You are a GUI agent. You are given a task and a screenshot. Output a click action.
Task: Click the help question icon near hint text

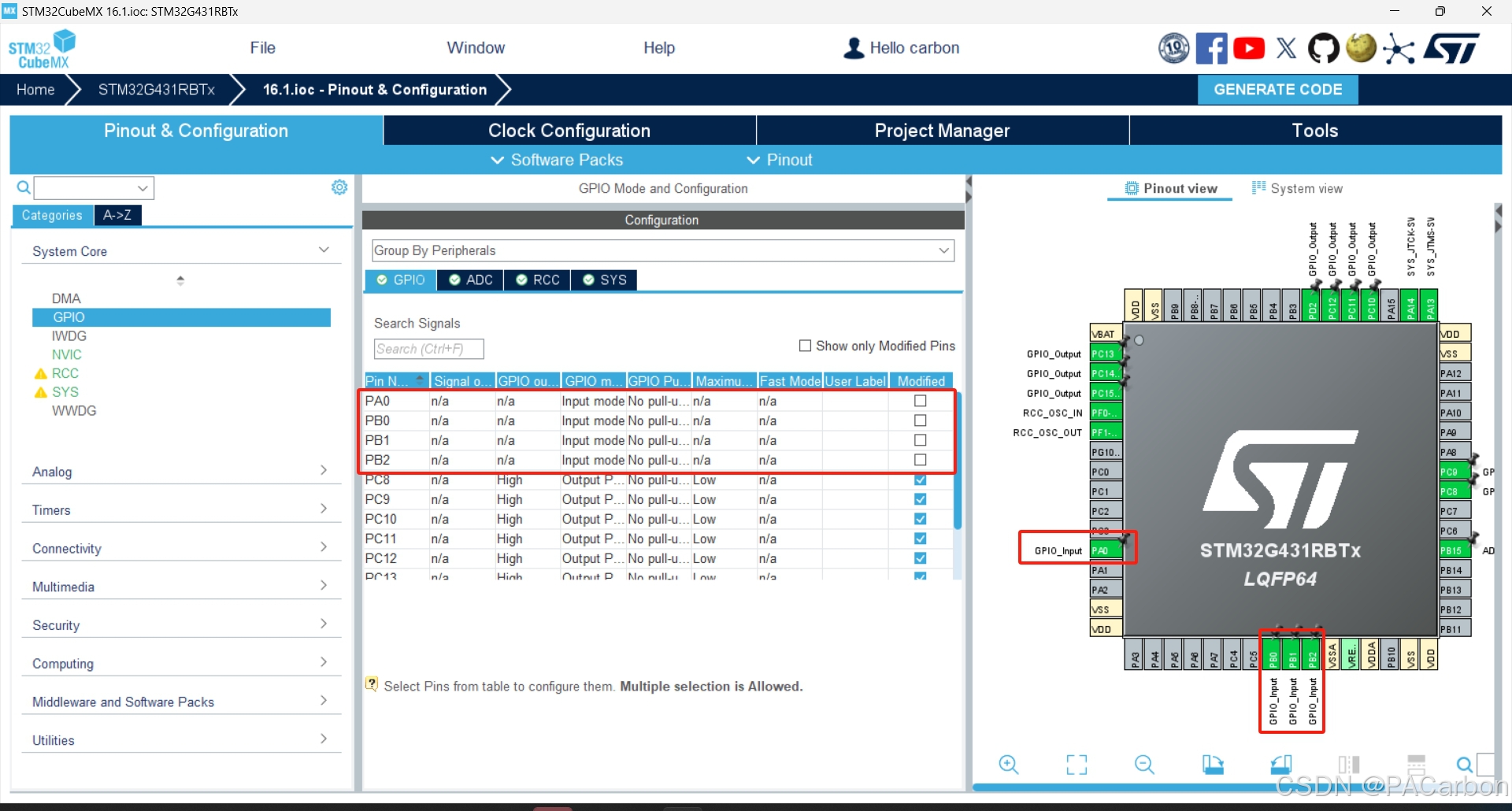[372, 684]
